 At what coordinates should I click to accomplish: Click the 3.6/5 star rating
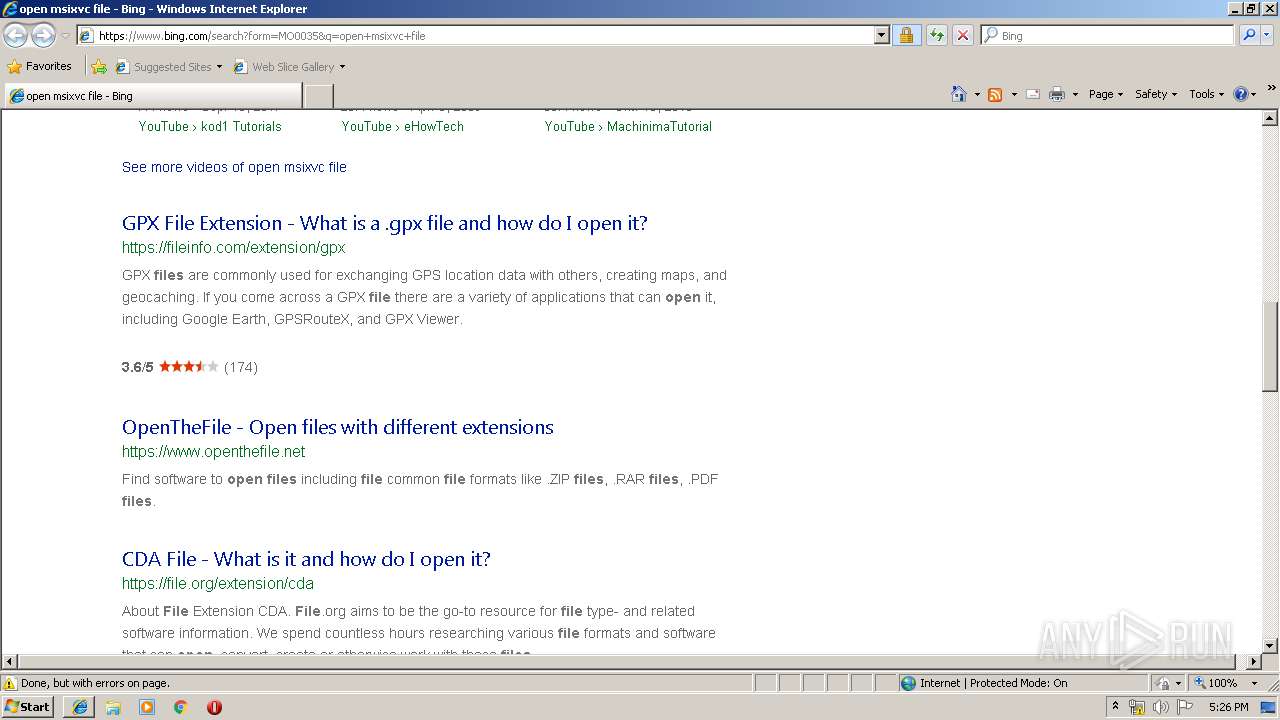pyautogui.click(x=190, y=367)
